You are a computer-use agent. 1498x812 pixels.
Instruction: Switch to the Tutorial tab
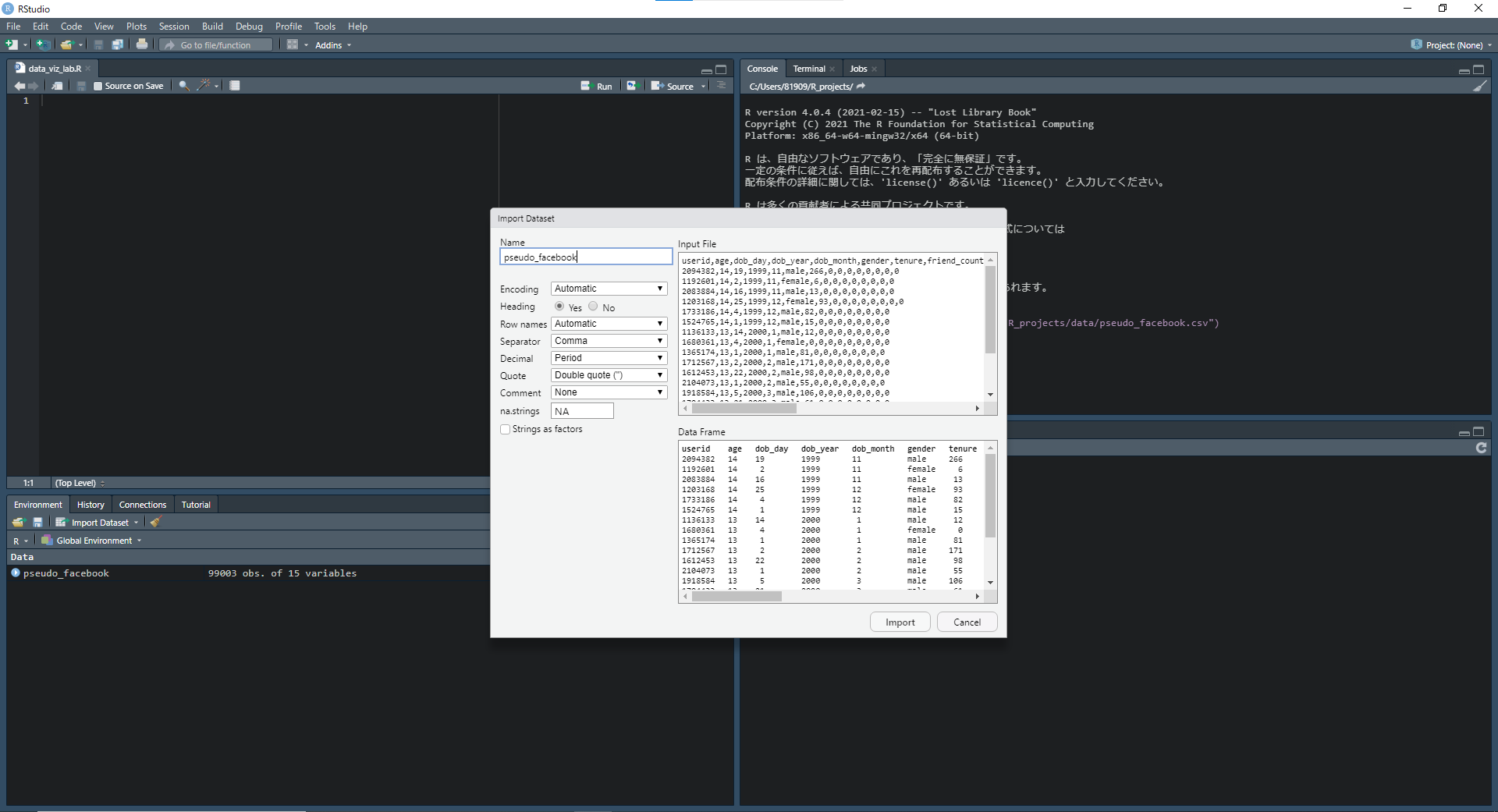[x=196, y=505]
